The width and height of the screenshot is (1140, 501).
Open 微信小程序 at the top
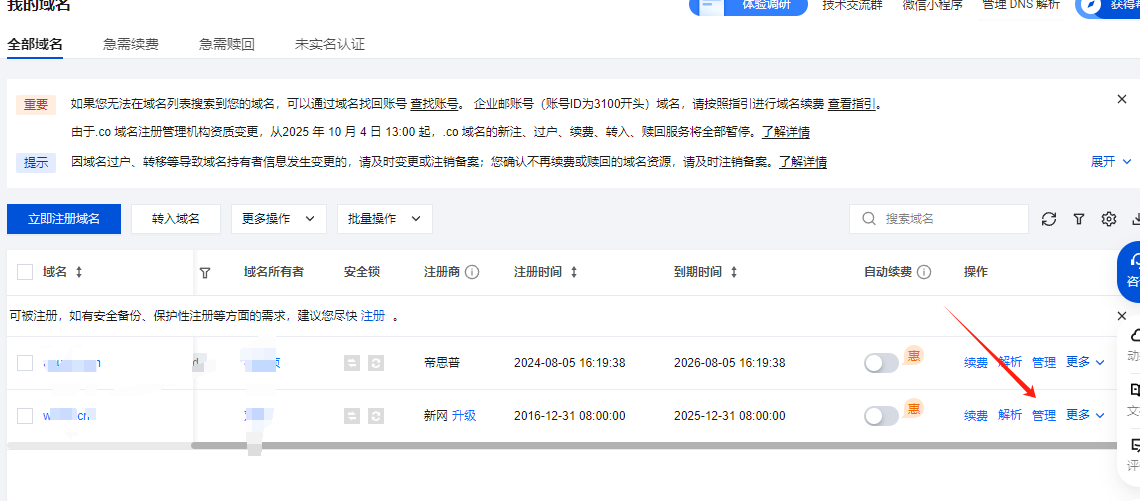coord(932,5)
